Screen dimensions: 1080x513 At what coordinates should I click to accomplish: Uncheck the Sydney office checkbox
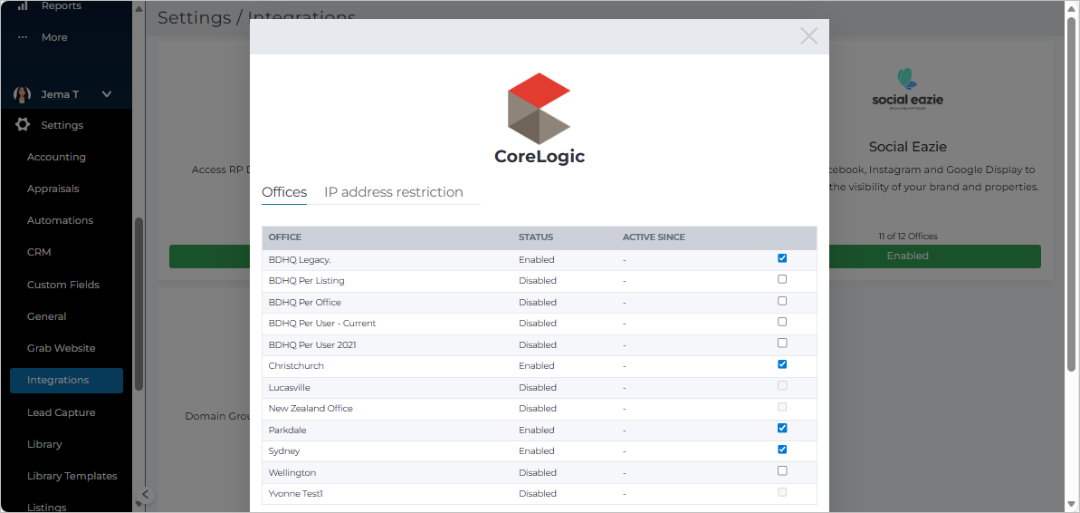click(782, 450)
